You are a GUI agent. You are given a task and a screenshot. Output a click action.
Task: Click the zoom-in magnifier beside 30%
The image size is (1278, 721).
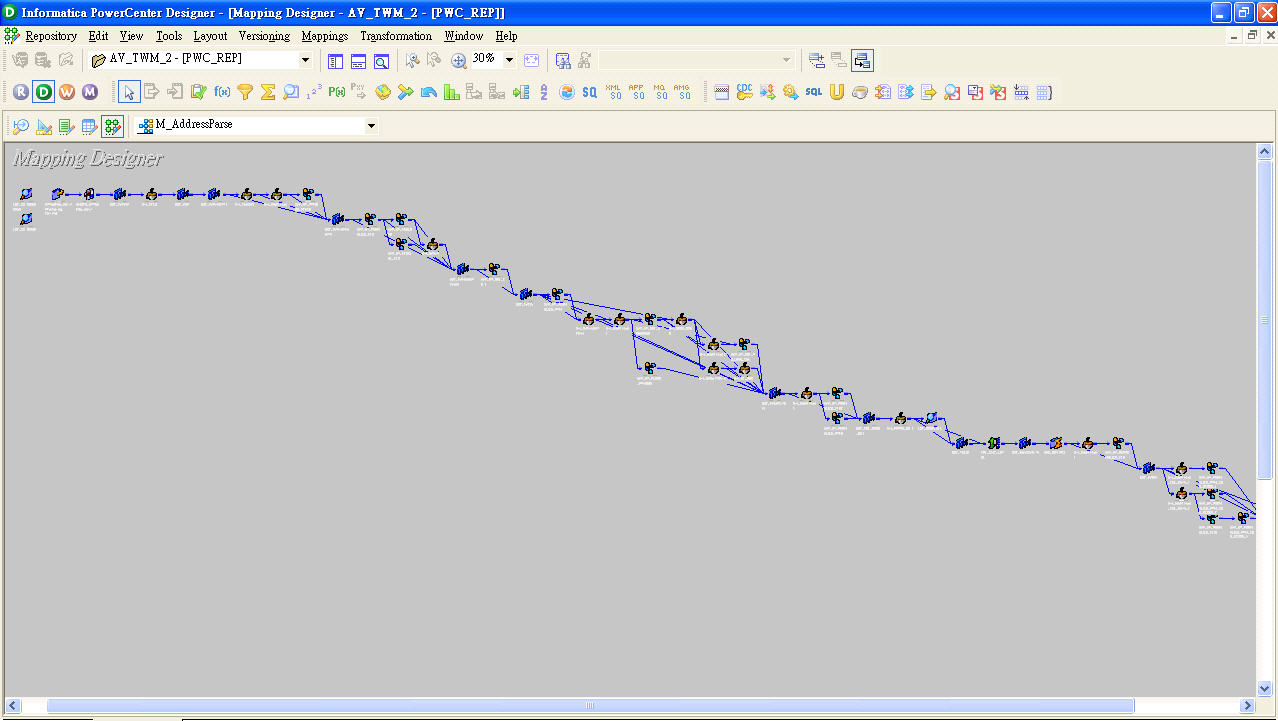(x=459, y=61)
